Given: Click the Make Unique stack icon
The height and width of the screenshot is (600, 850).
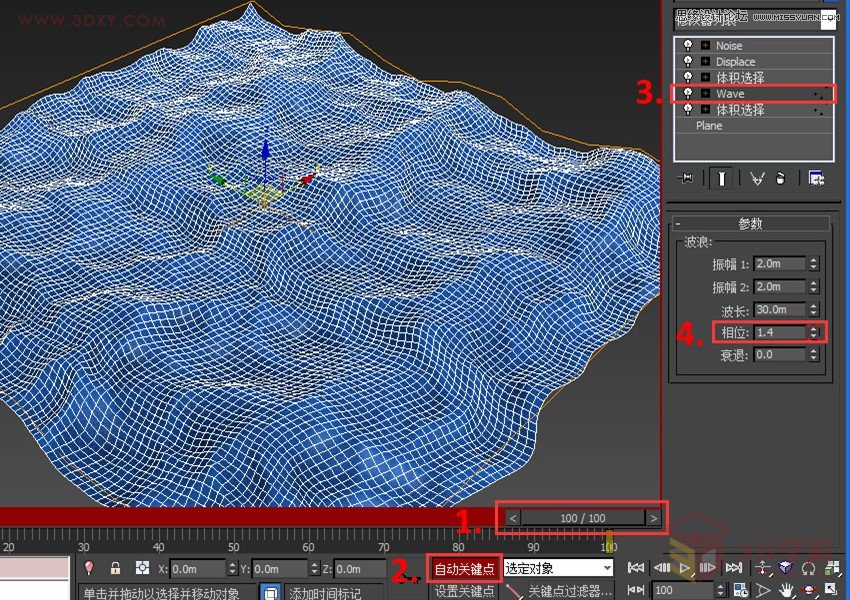Looking at the screenshot, I should tap(757, 178).
